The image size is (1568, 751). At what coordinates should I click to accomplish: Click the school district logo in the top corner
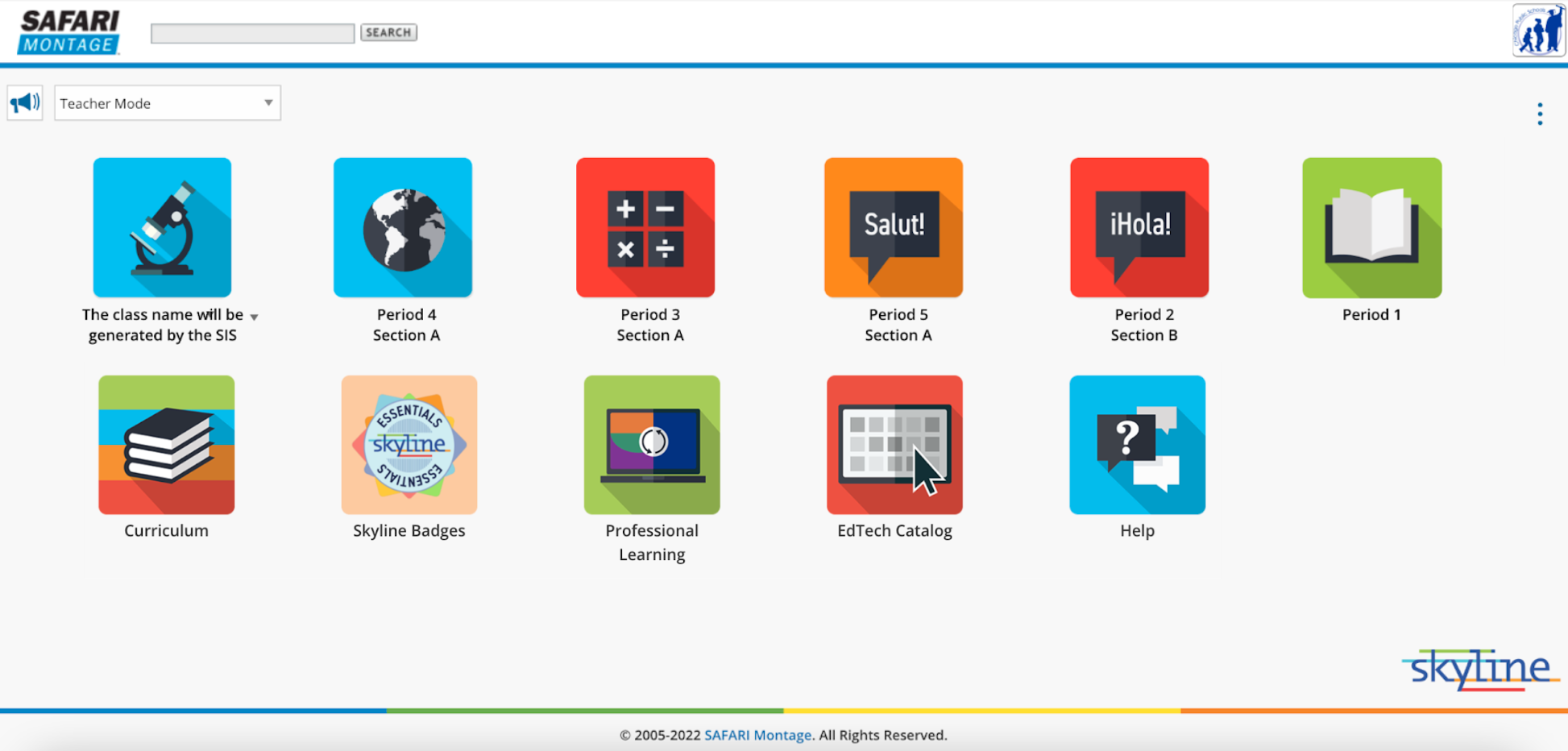coord(1537,31)
